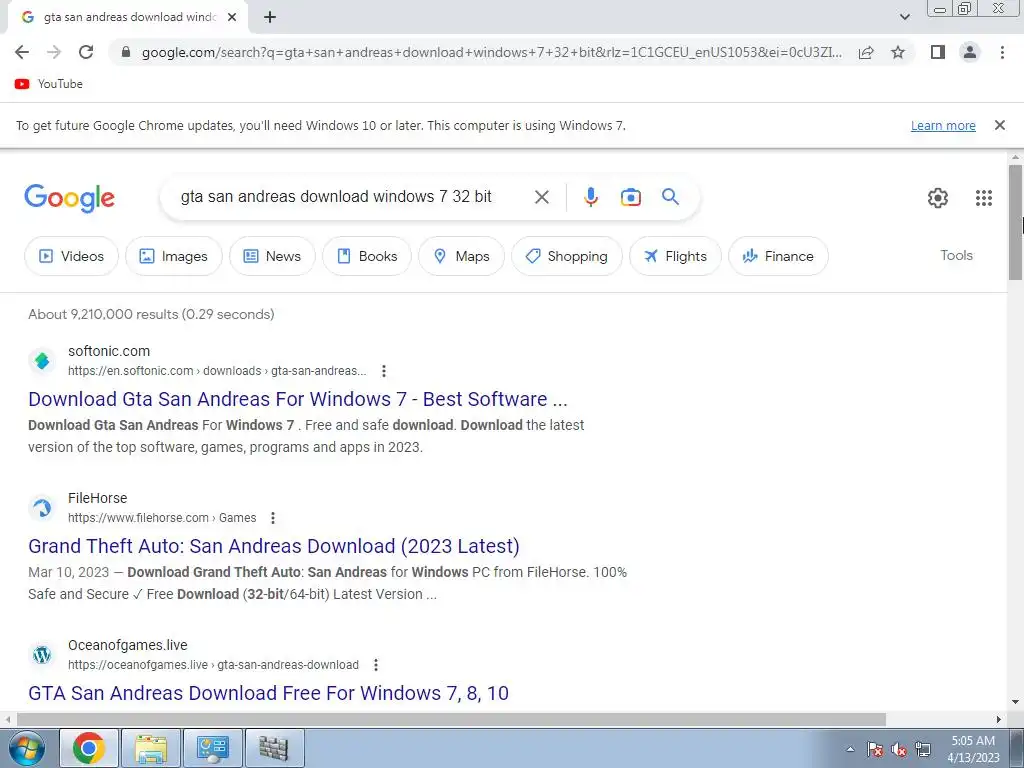Open the Chrome side panel icon
1024x768 pixels.
pyautogui.click(x=938, y=52)
